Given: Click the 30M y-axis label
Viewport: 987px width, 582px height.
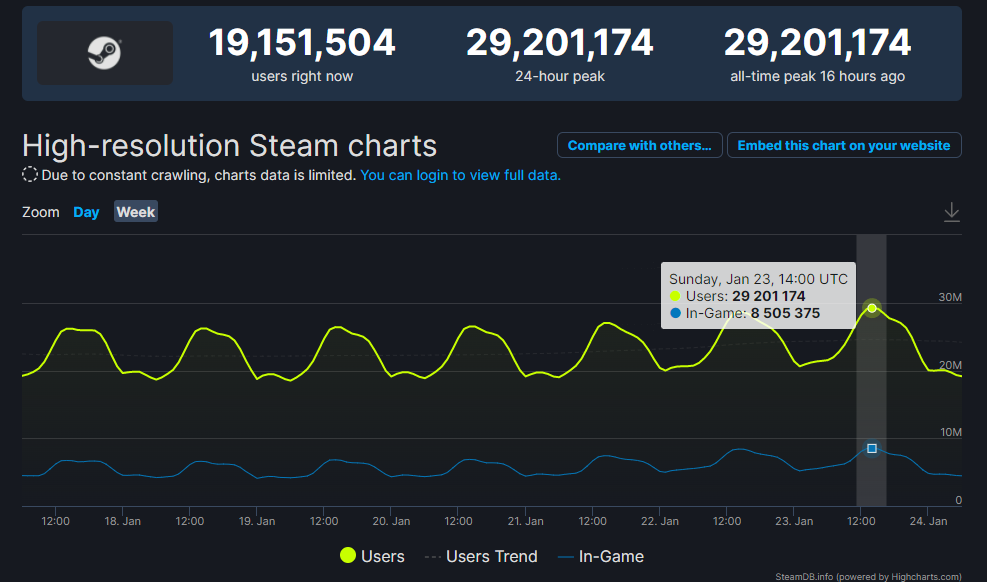Looking at the screenshot, I should pyautogui.click(x=950, y=297).
